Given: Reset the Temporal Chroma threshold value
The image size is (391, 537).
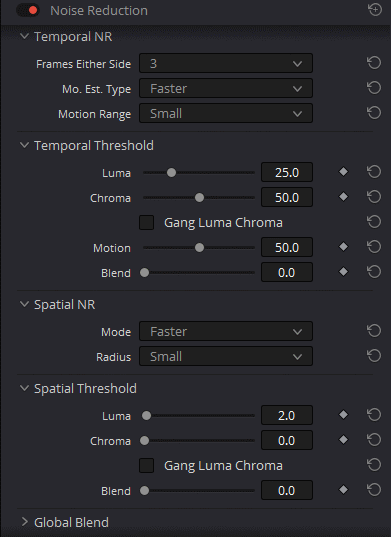Looking at the screenshot, I should pos(374,197).
